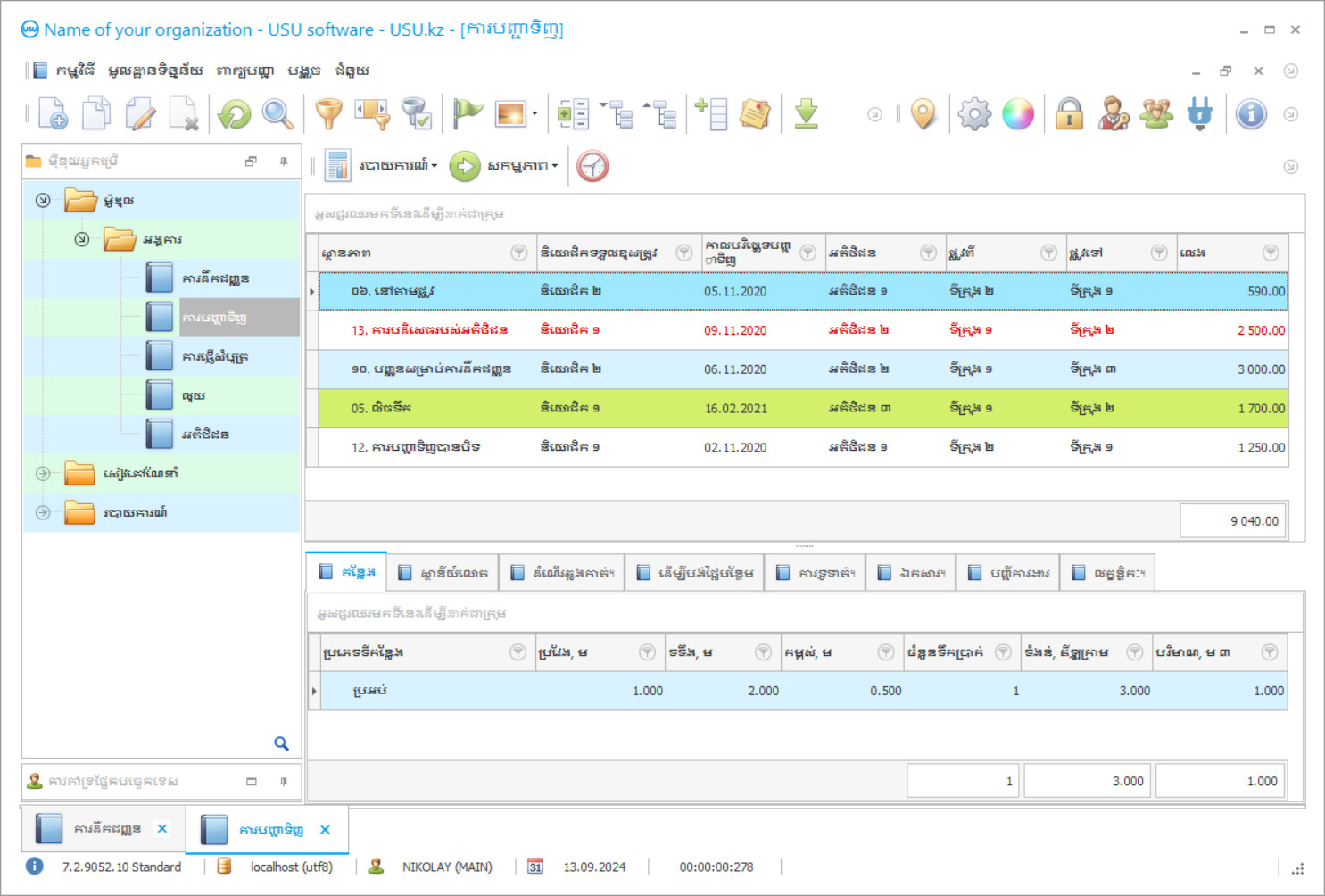Click the user with key icon
The image size is (1325, 896).
[1113, 113]
